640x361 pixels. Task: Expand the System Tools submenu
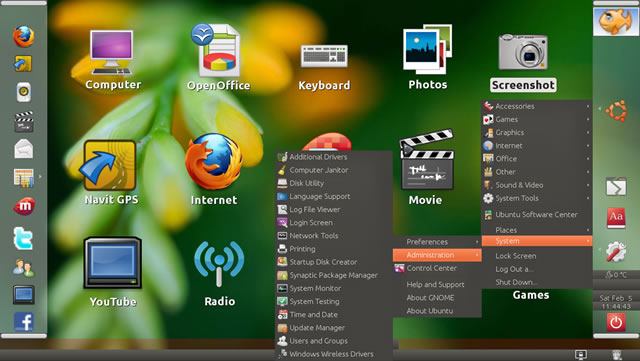point(537,198)
